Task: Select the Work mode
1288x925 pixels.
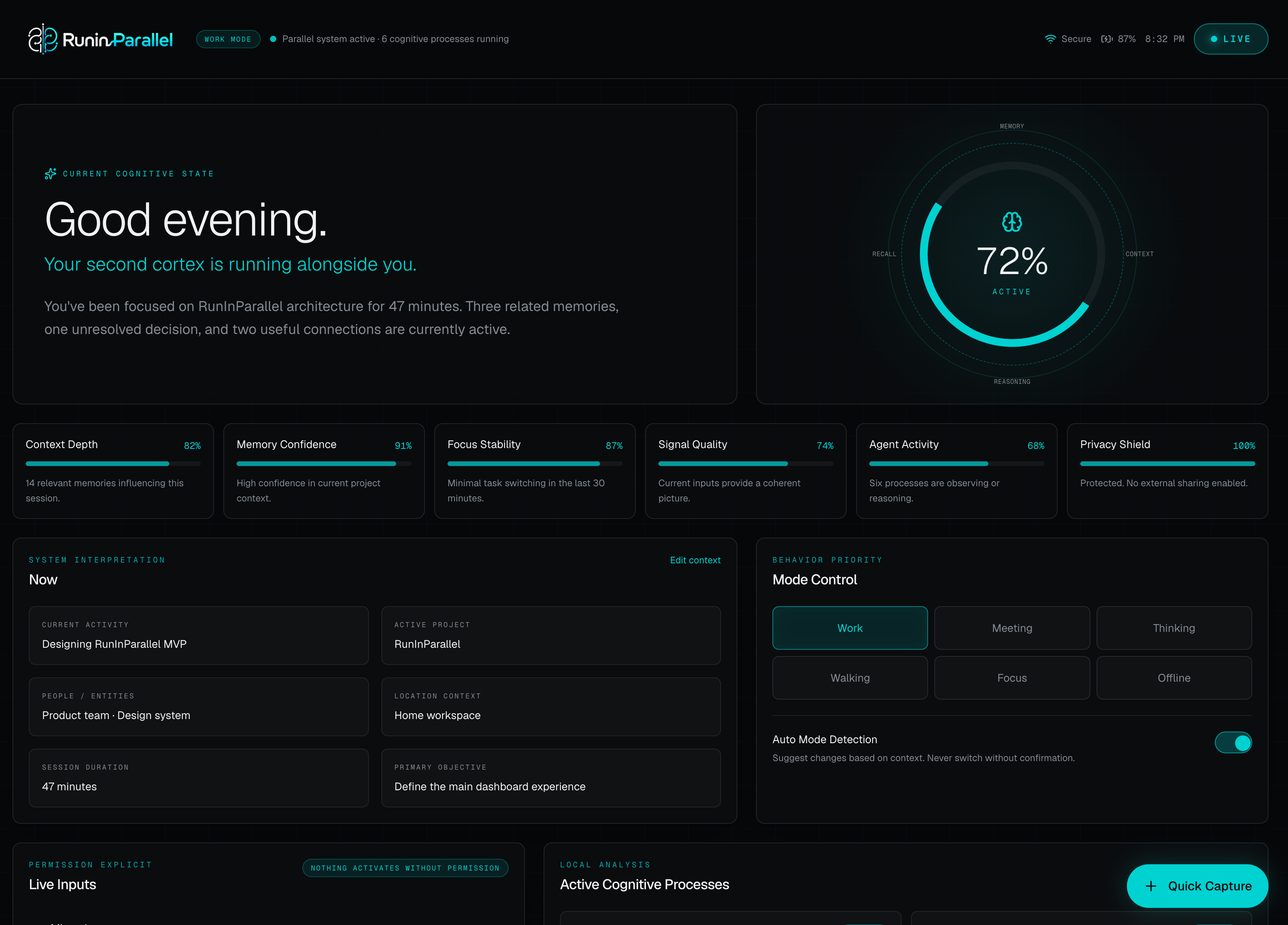Action: 849,628
